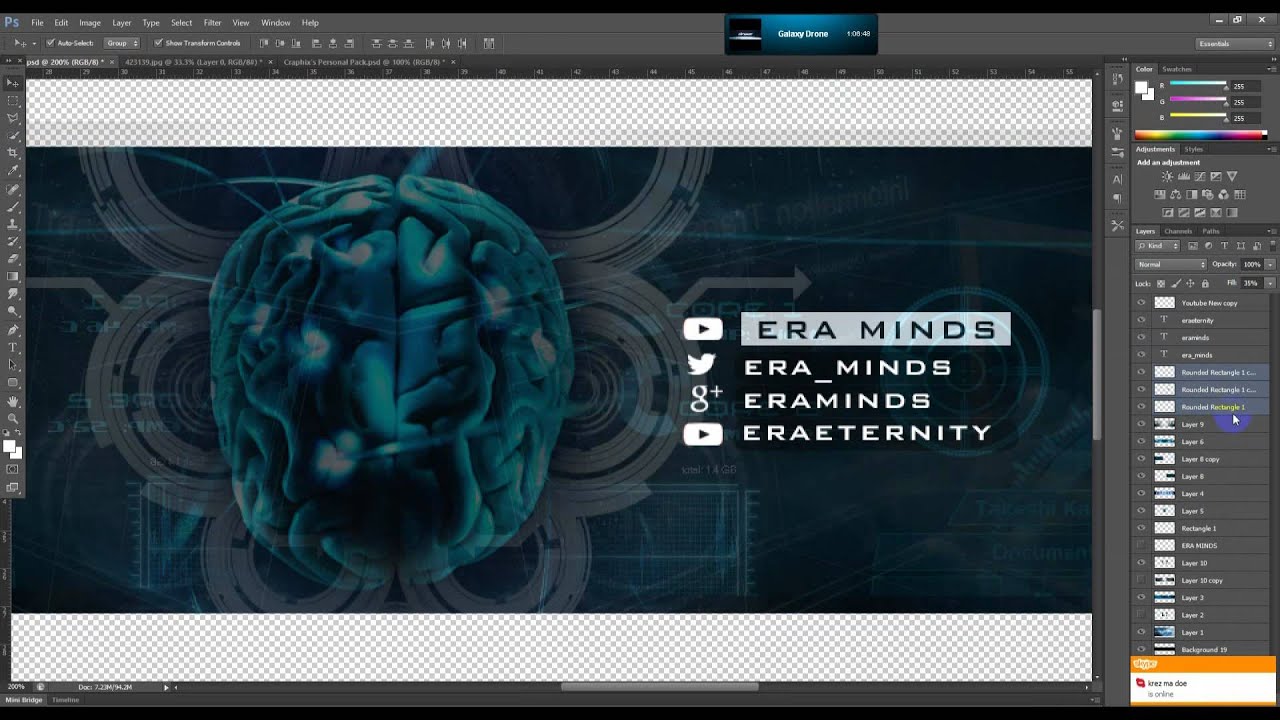Open the blend mode Normal dropdown
Screen dimensions: 1280x720
[1171, 264]
